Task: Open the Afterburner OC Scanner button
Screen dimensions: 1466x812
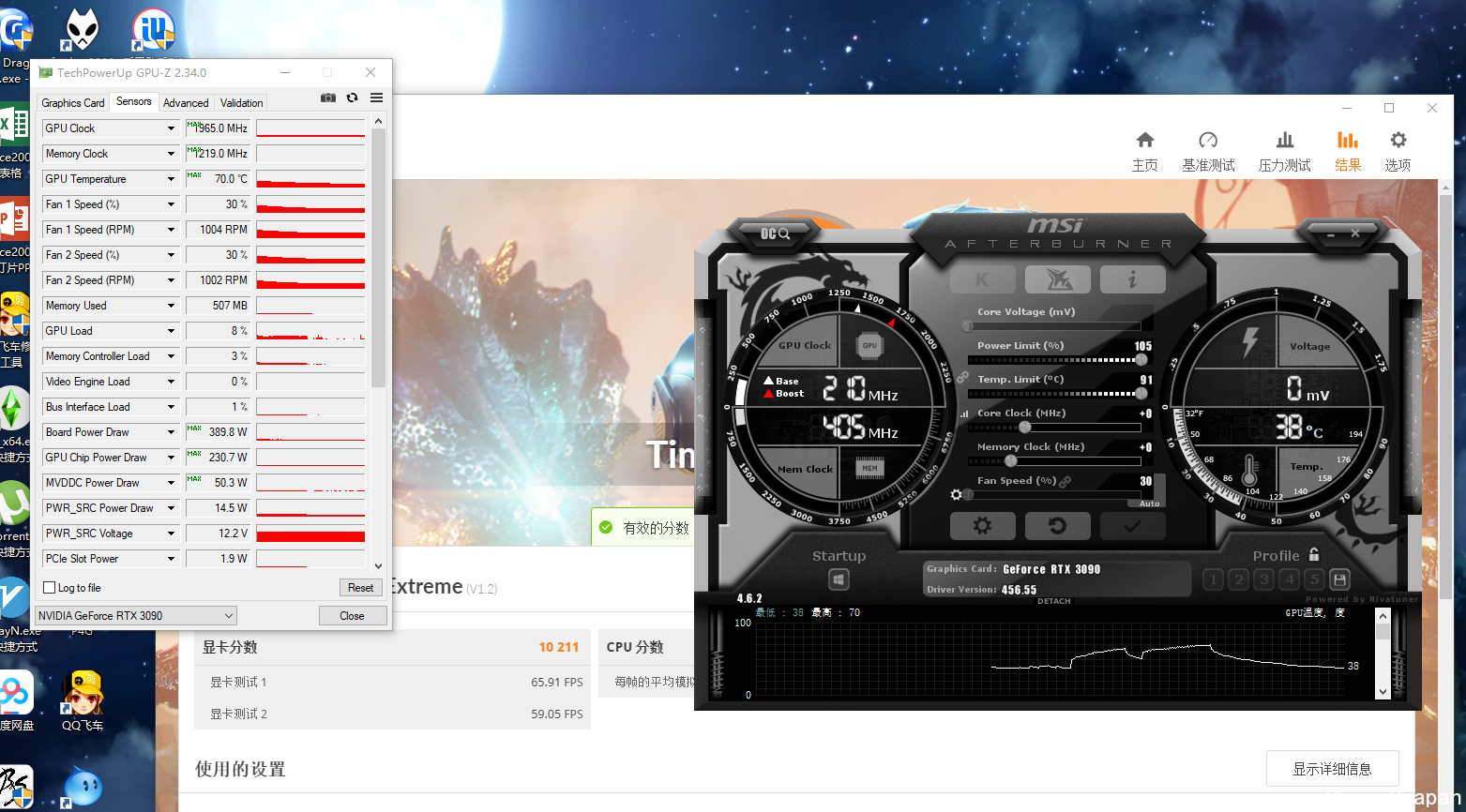Action: 775,233
